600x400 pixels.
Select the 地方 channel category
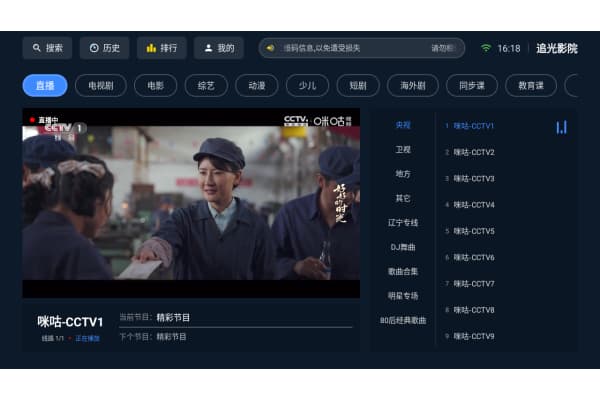point(403,174)
